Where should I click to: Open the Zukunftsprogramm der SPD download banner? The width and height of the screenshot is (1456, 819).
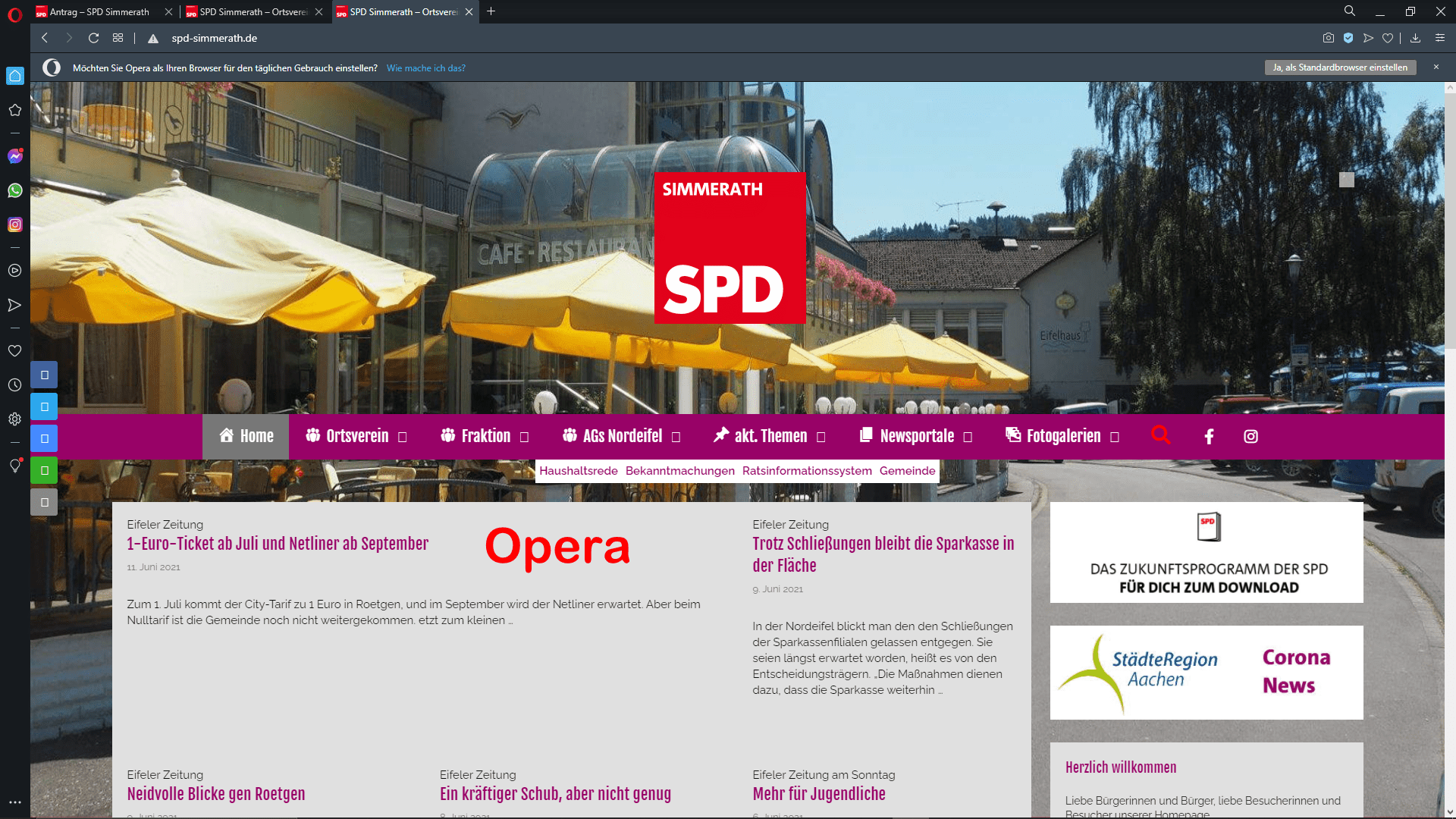(x=1207, y=553)
